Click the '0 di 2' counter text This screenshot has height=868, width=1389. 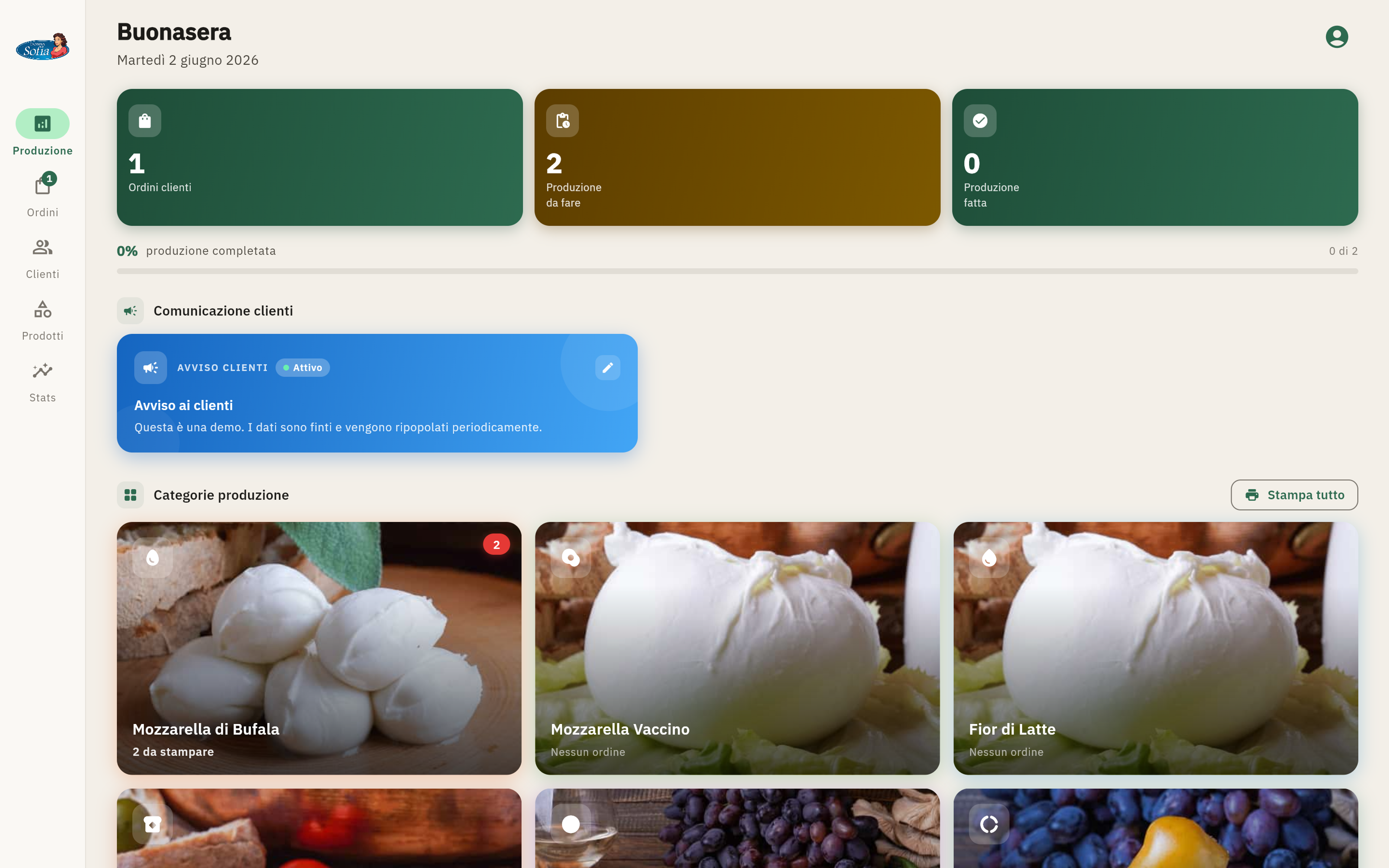1343,251
